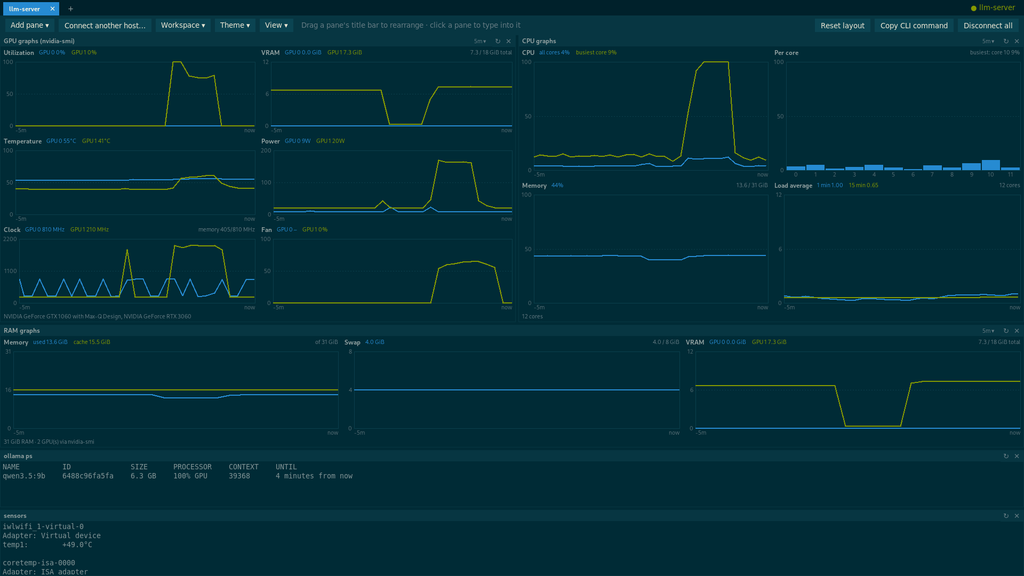Reset the pane layout
1024x576 pixels.
[x=842, y=25]
